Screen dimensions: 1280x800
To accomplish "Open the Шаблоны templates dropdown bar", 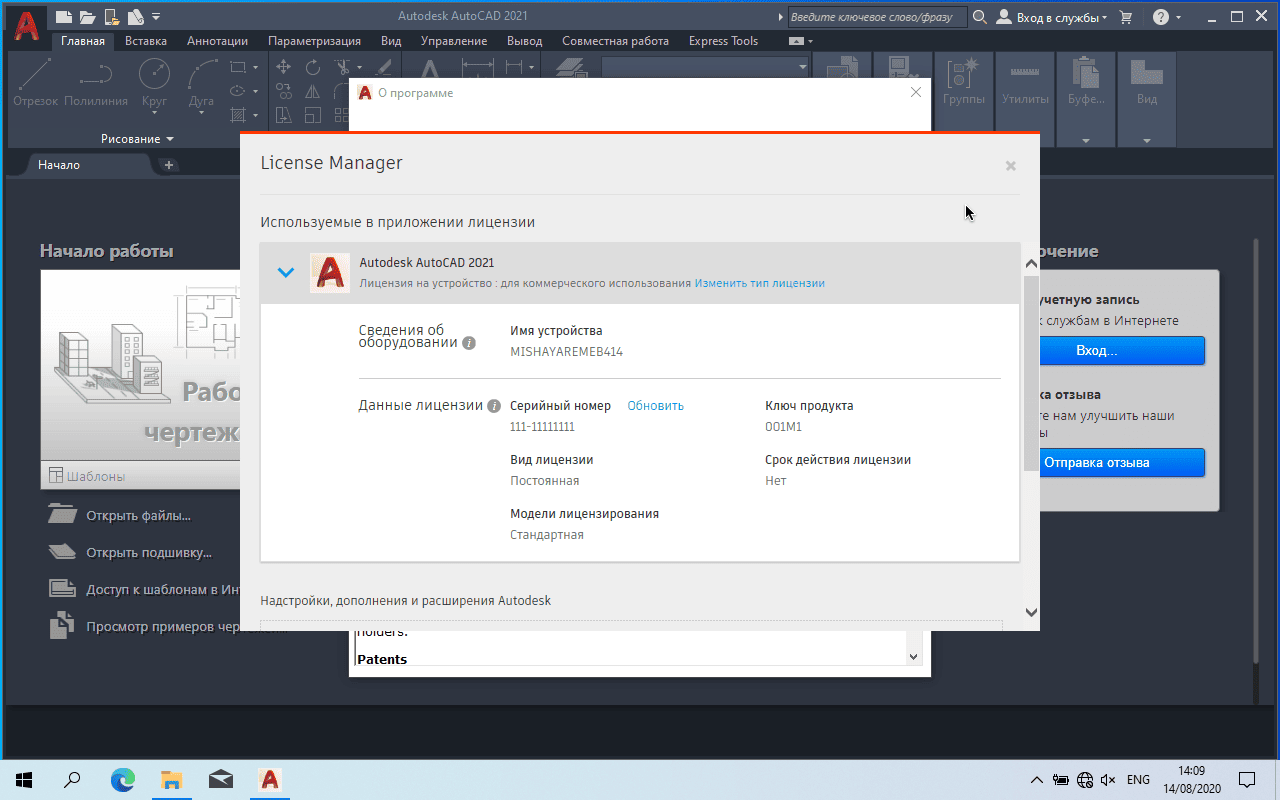I will [140, 476].
